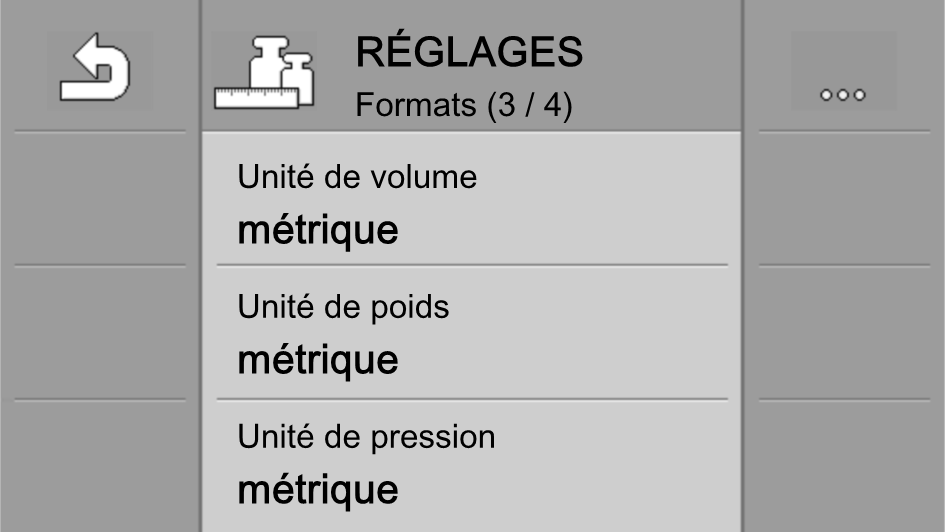Open the Unité de poids setting
The image size is (945, 532).
coord(472,332)
